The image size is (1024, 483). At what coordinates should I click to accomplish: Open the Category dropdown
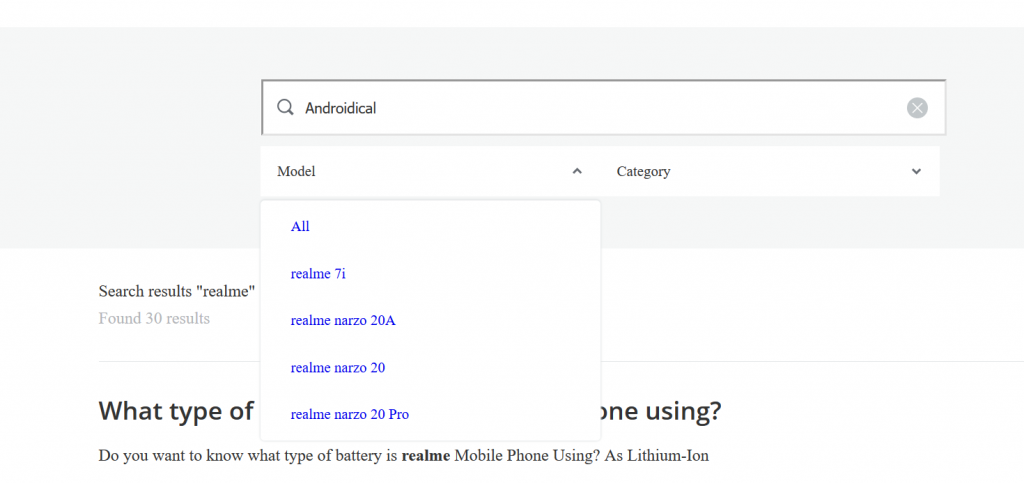click(x=770, y=172)
